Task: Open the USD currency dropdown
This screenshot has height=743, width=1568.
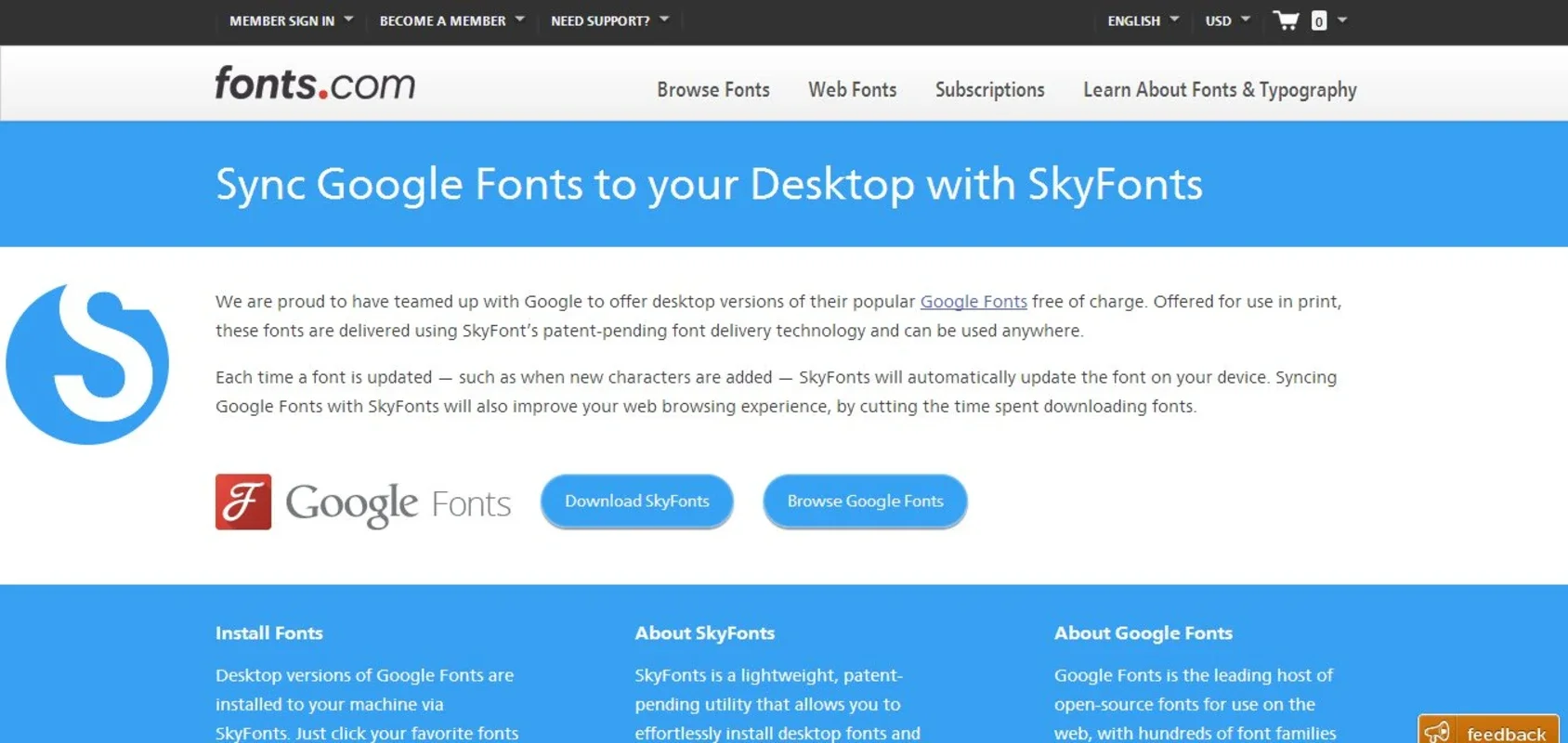Action: coord(1227,20)
